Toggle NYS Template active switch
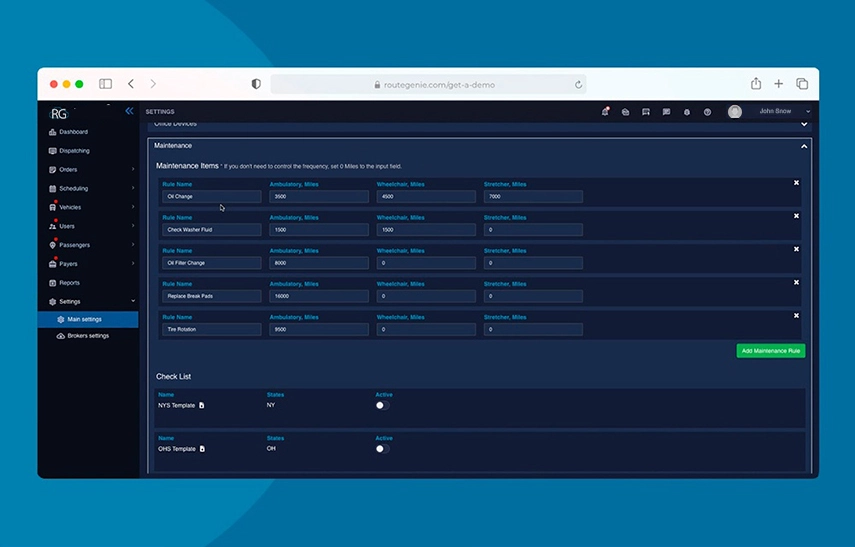 click(382, 405)
